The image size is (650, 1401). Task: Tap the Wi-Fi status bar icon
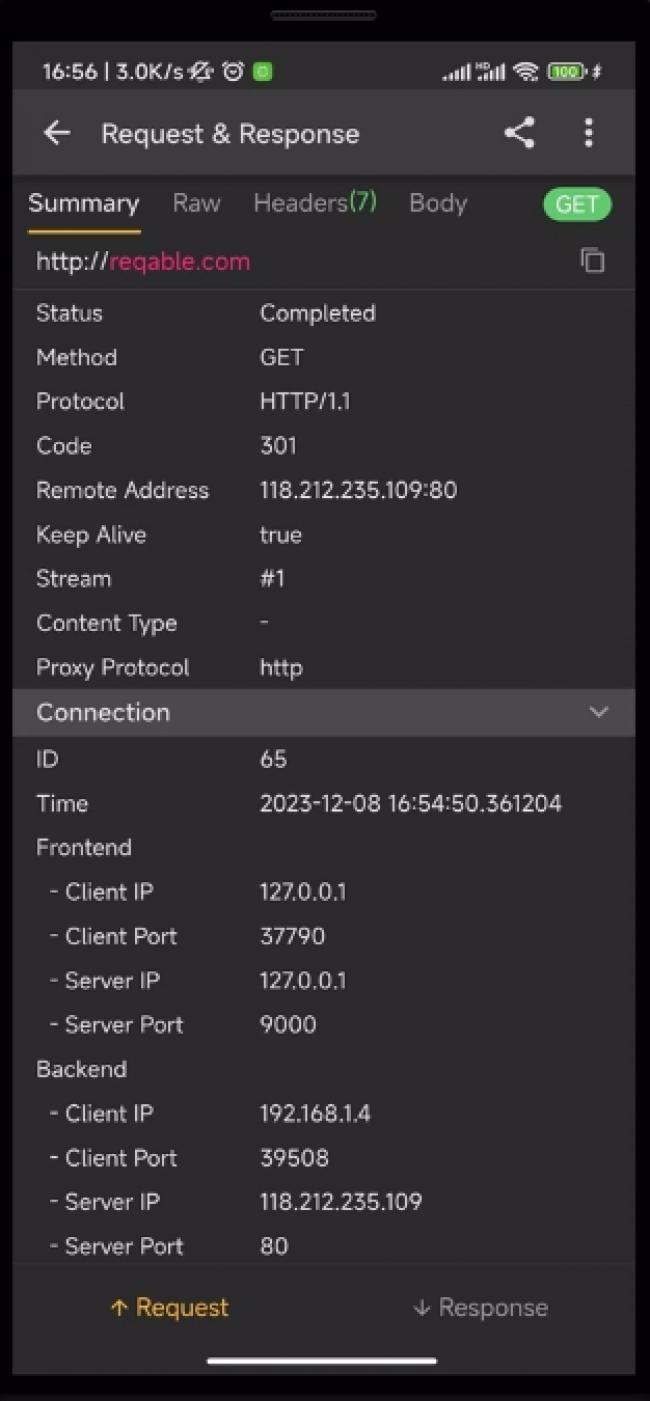[525, 72]
